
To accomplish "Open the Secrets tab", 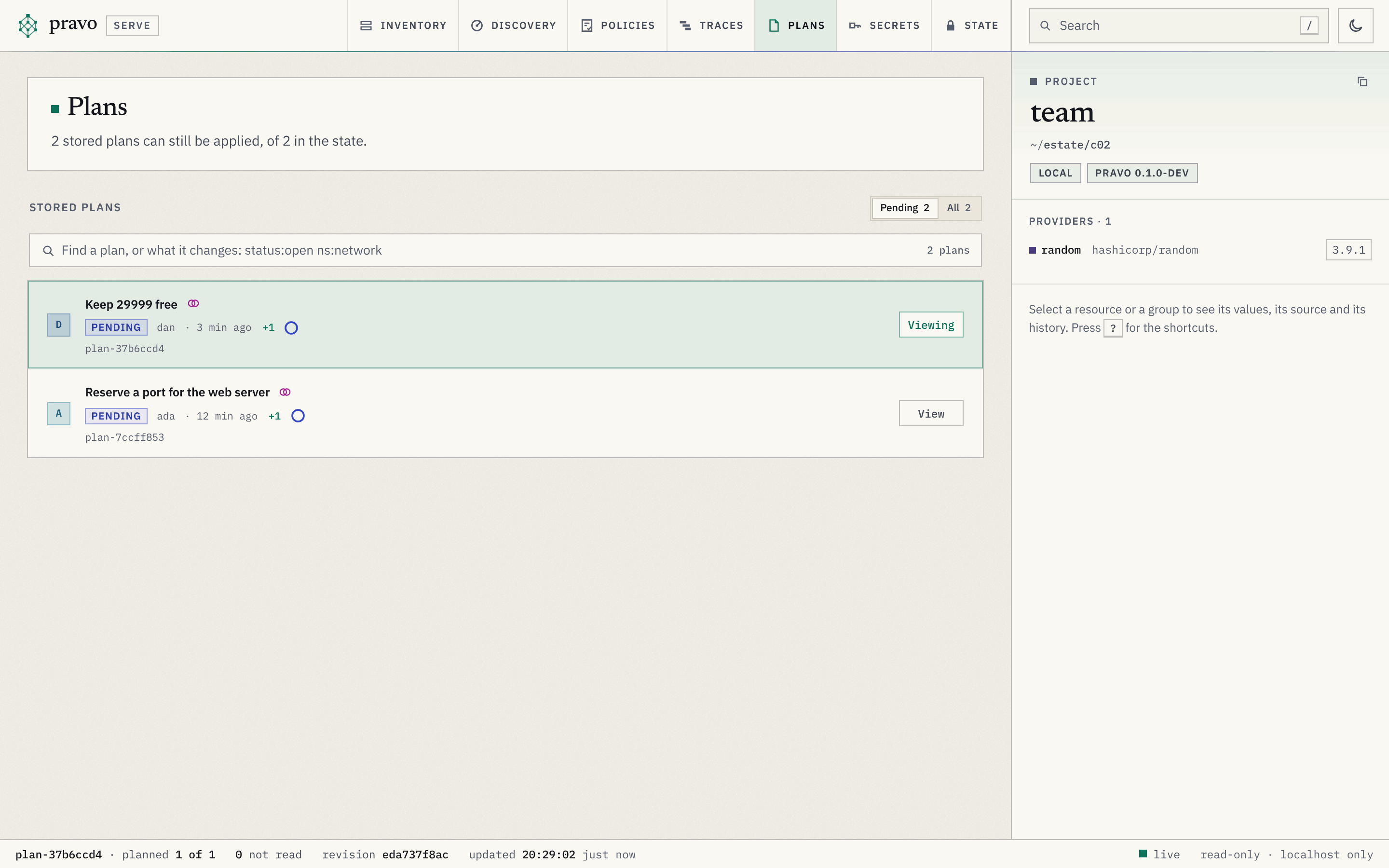I will click(885, 26).
